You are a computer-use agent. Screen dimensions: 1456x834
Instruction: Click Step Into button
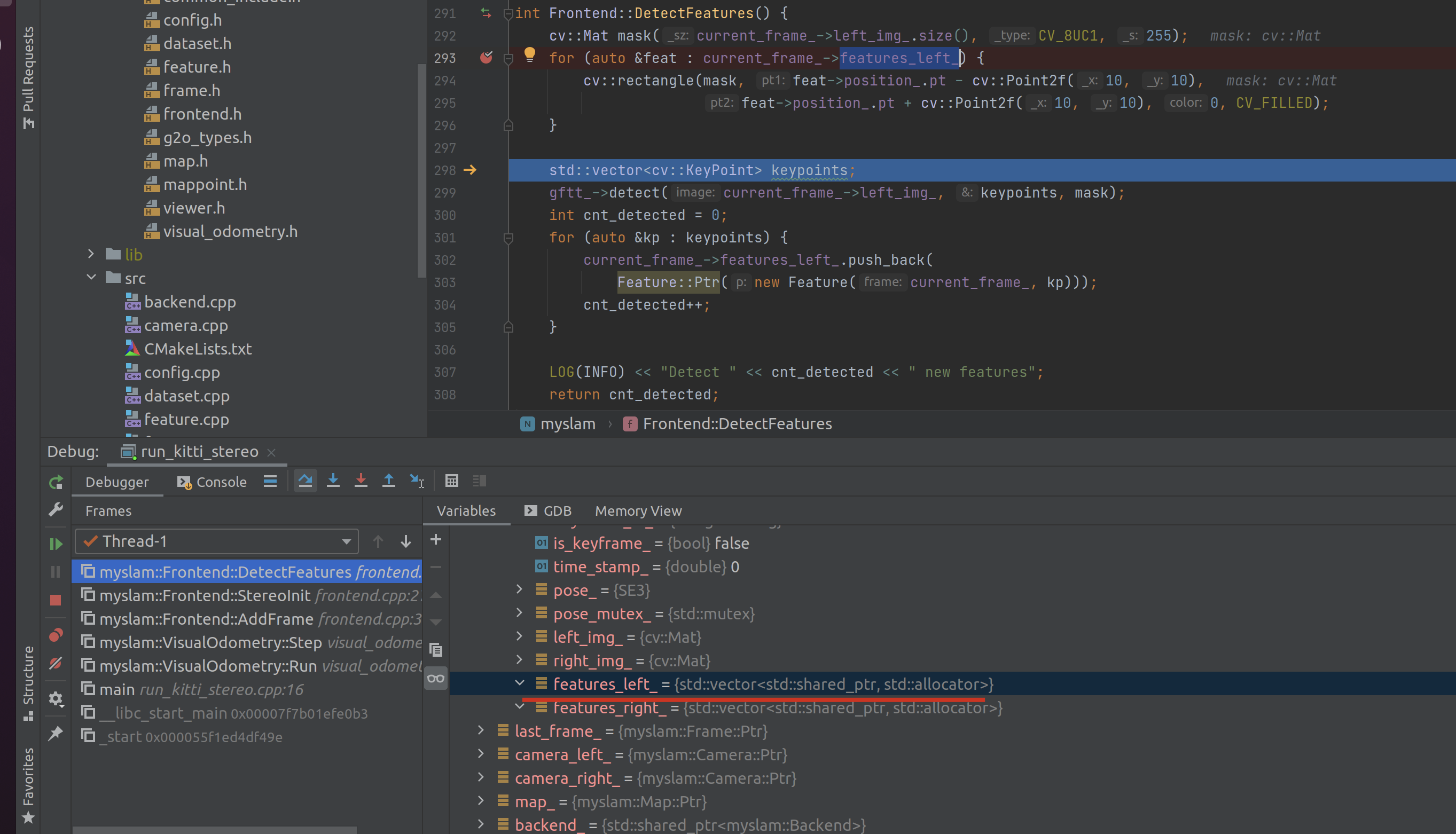point(333,481)
